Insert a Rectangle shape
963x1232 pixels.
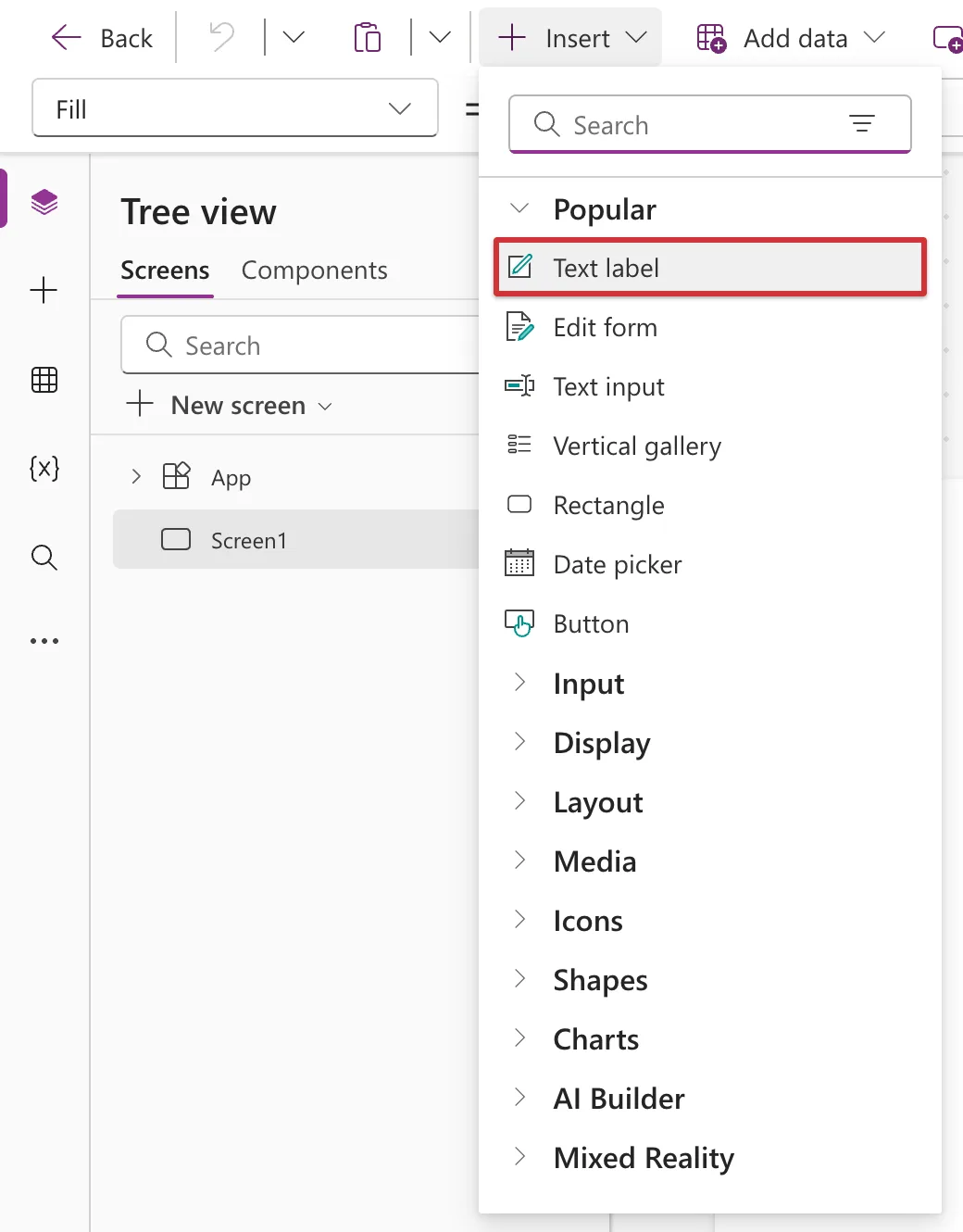[x=710, y=505]
